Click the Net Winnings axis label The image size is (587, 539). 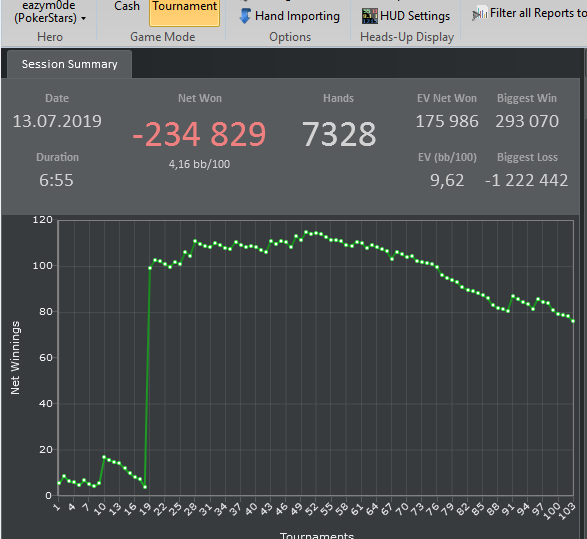coord(15,358)
